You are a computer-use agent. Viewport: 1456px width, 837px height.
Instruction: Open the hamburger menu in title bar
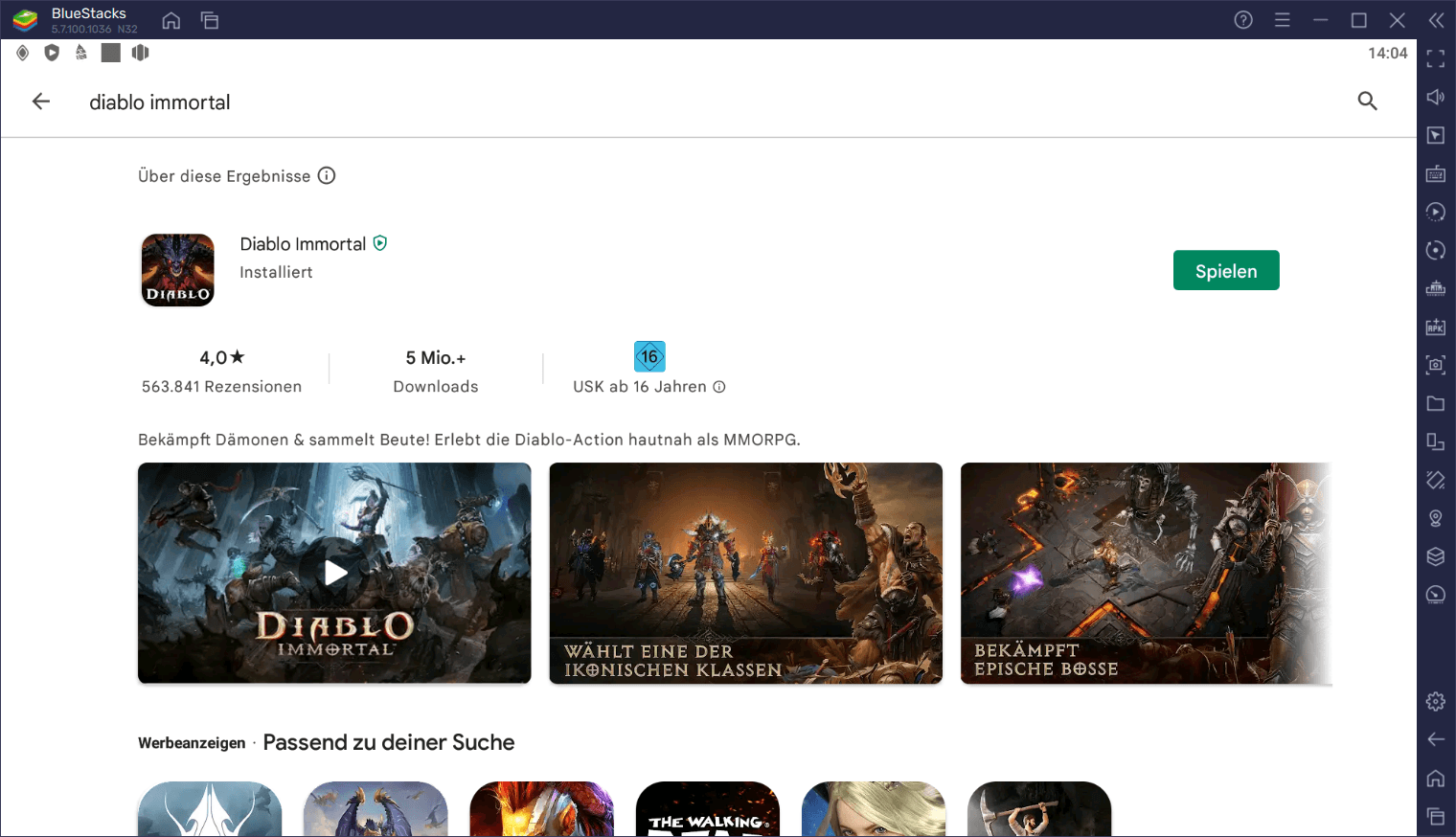[1283, 20]
